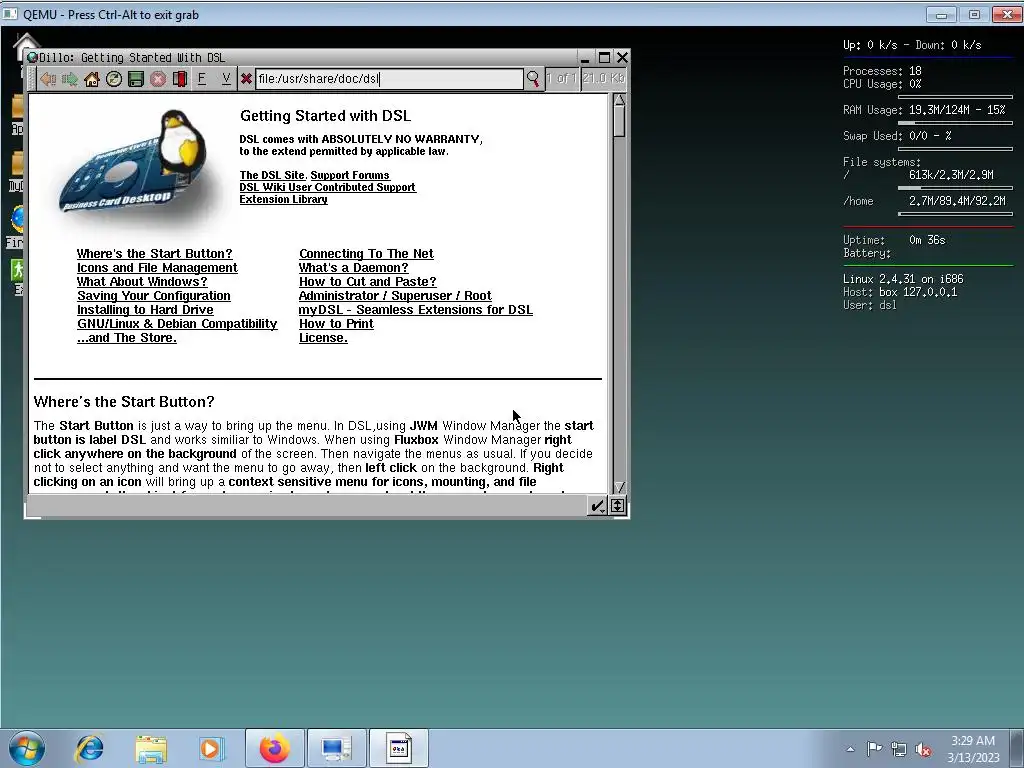Image resolution: width=1024 pixels, height=768 pixels.
Task: Reload the page with Dillo's refresh icon
Action: 114,79
